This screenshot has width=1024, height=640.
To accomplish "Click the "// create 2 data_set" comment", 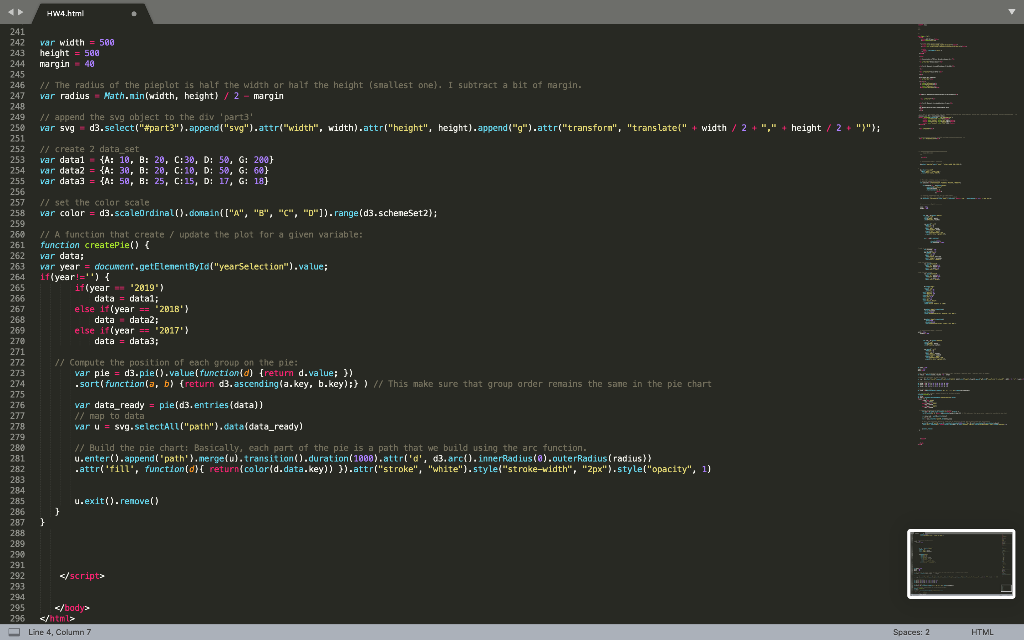I will [x=89, y=149].
